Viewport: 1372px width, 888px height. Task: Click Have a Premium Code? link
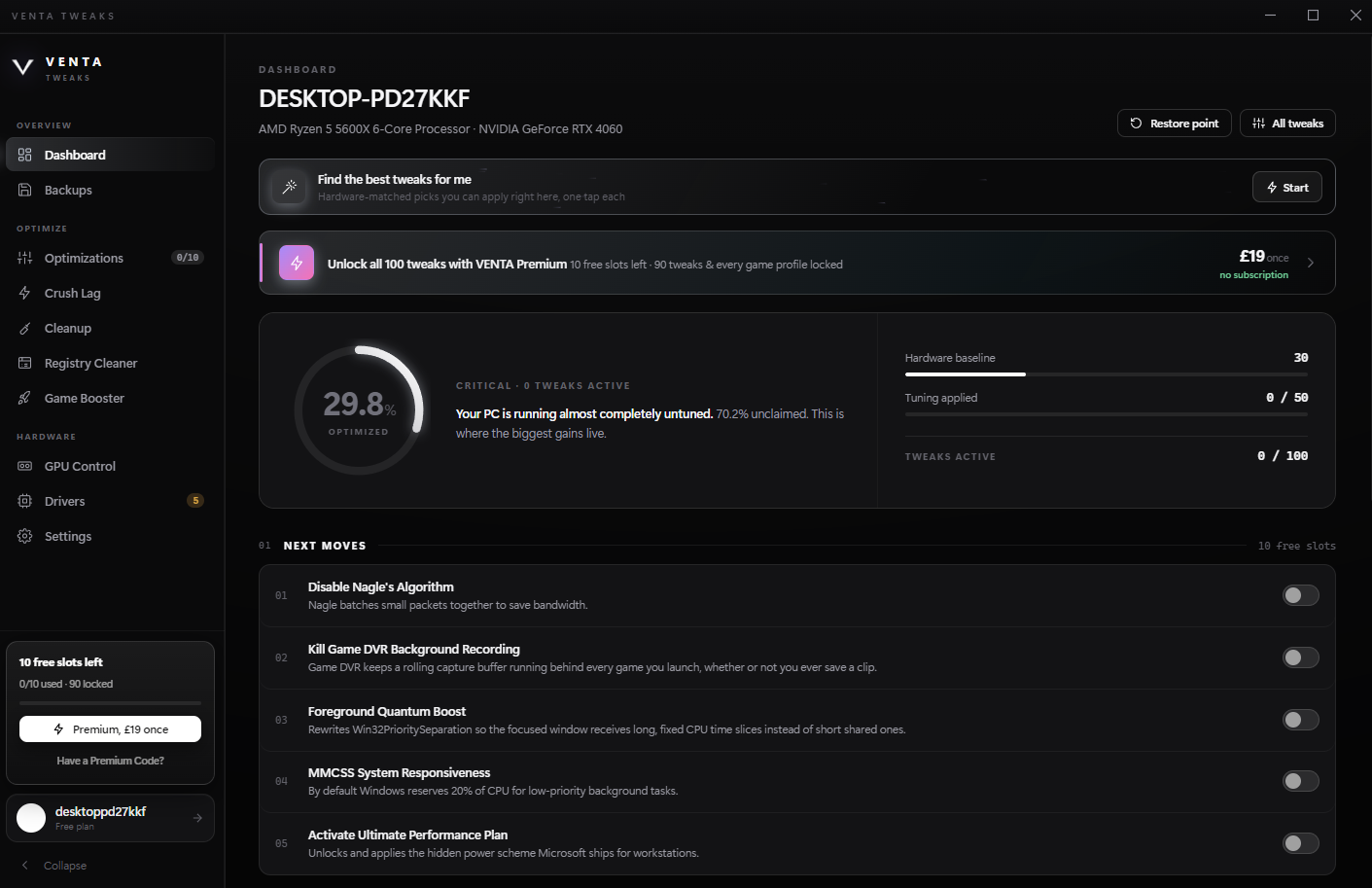pyautogui.click(x=110, y=761)
